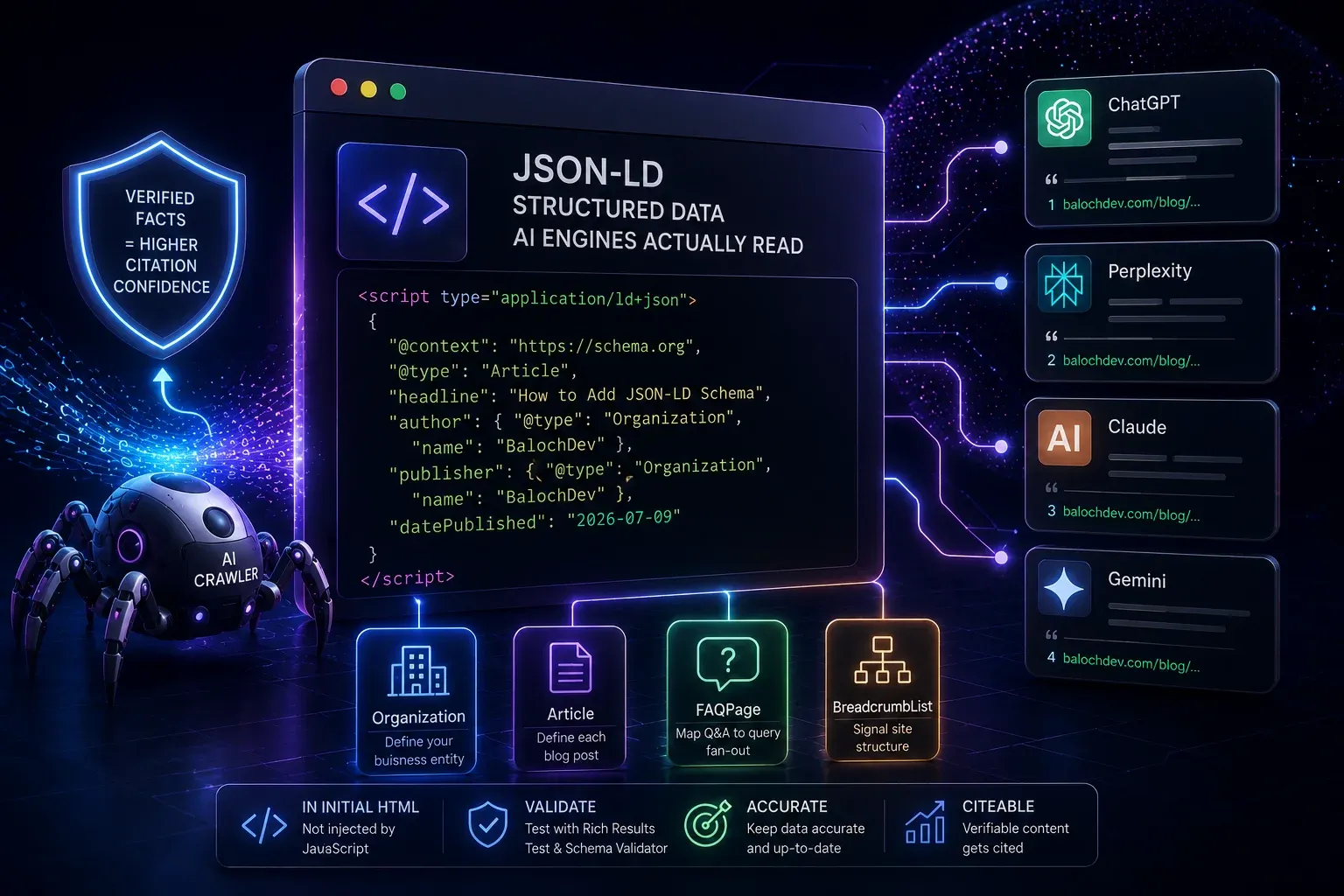
Task: Click the Organization building icon
Action: tap(418, 671)
